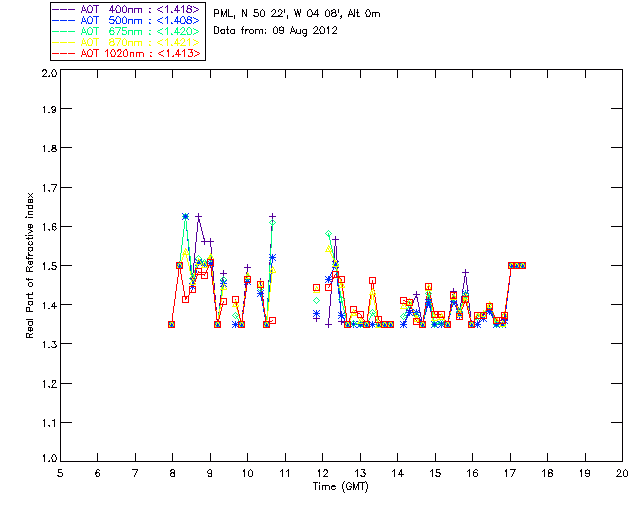
Task: Click the y-axis tick label 2.0
Action: click(x=49, y=73)
